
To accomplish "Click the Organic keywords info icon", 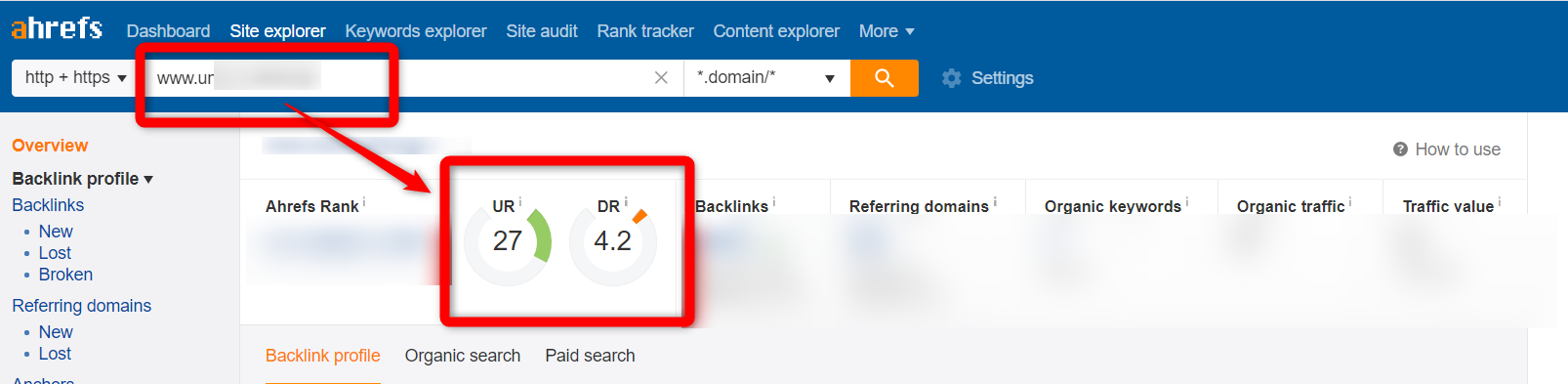I will (x=1187, y=202).
